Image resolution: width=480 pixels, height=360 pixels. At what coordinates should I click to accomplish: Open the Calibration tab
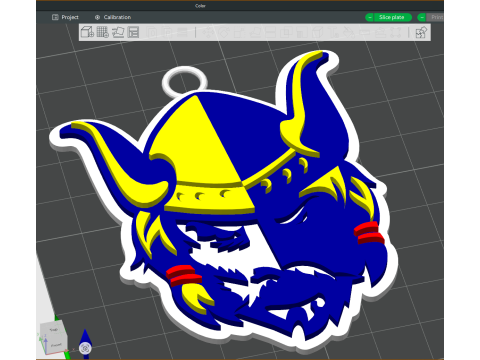113,17
